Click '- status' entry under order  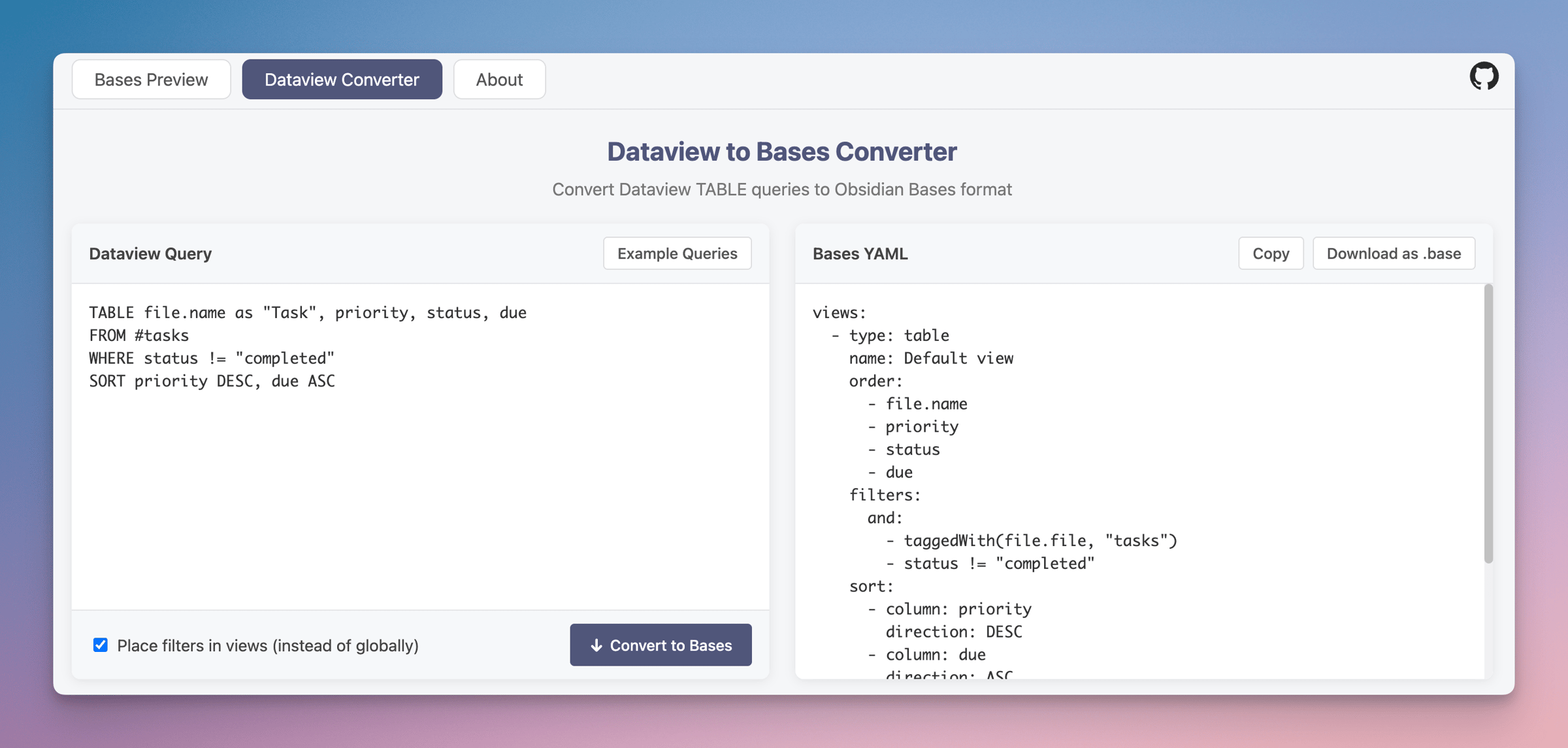click(904, 449)
